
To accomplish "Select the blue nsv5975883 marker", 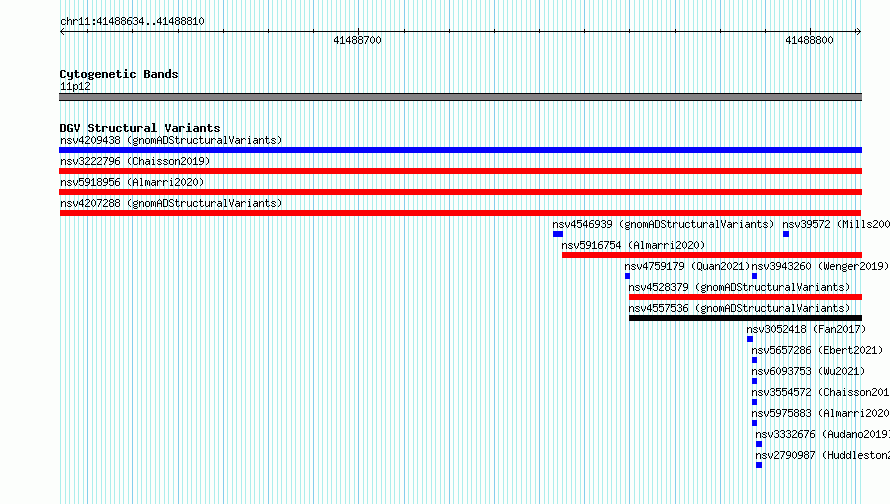I will (x=754, y=423).
